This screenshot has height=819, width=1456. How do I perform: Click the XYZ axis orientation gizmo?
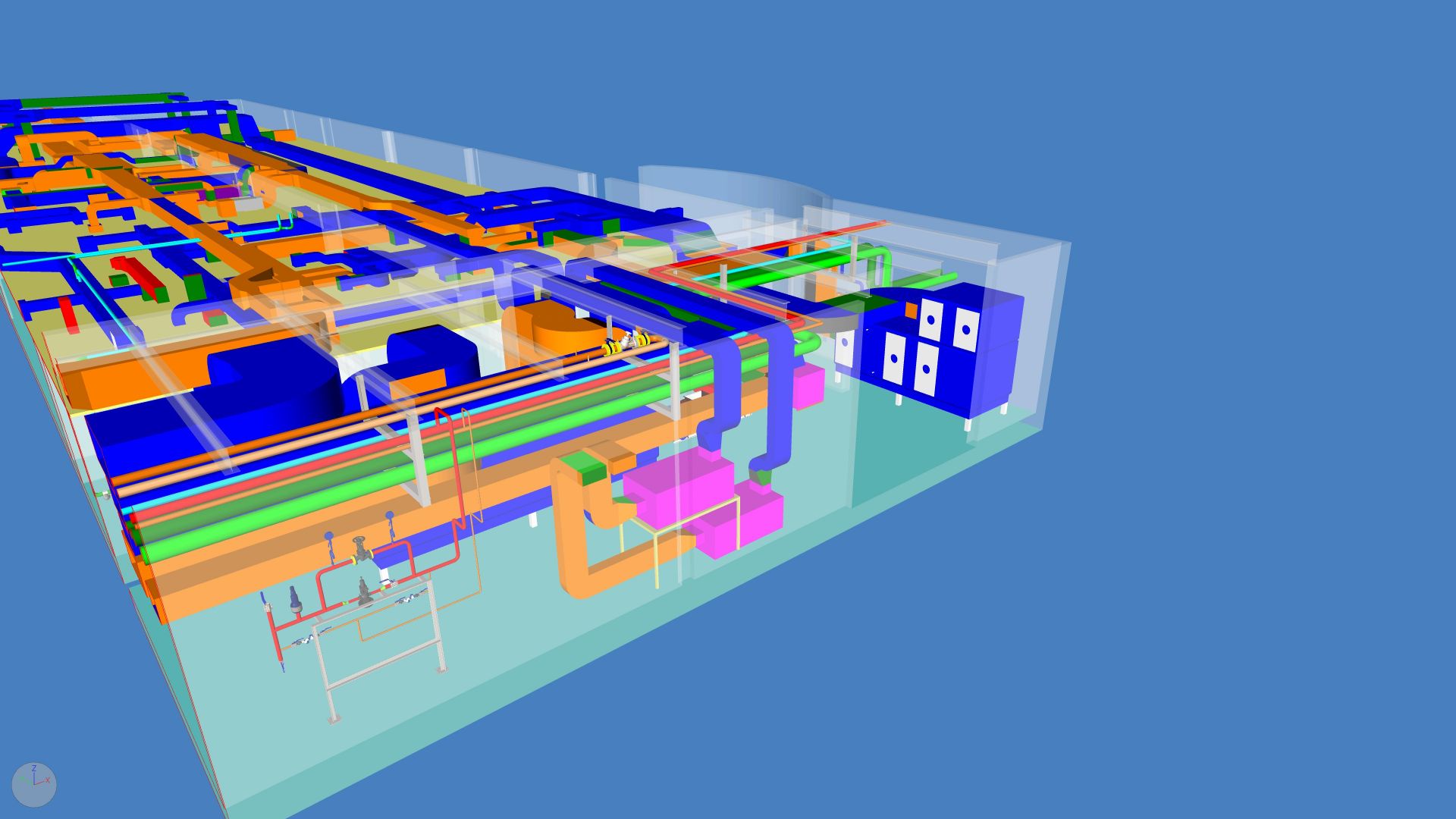(x=34, y=784)
